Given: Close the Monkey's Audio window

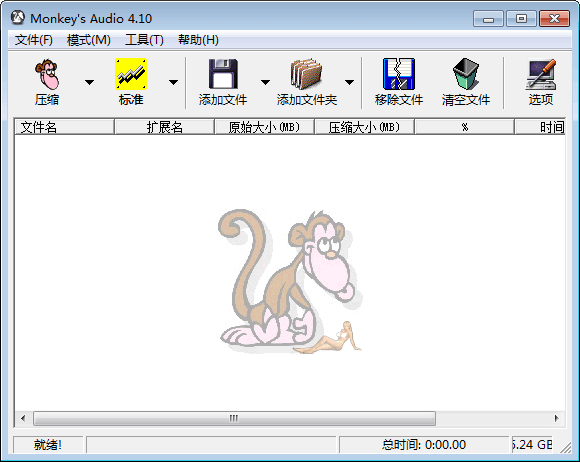Looking at the screenshot, I should (x=554, y=18).
